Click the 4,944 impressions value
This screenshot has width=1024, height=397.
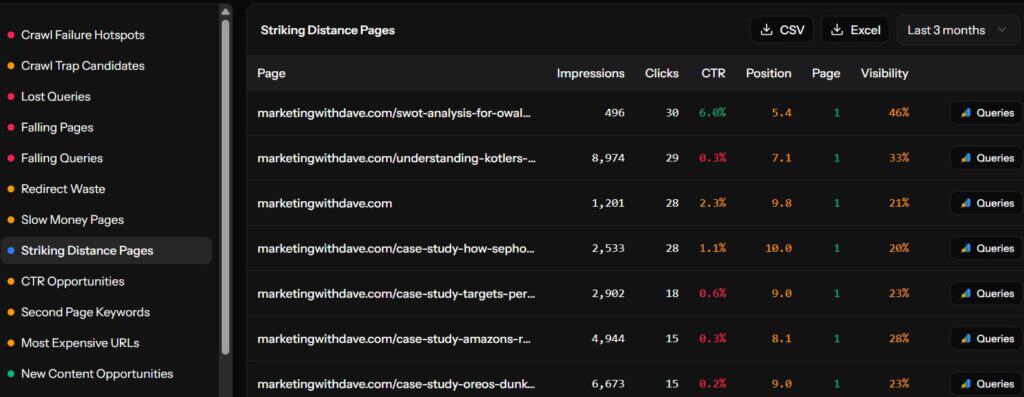(x=608, y=338)
